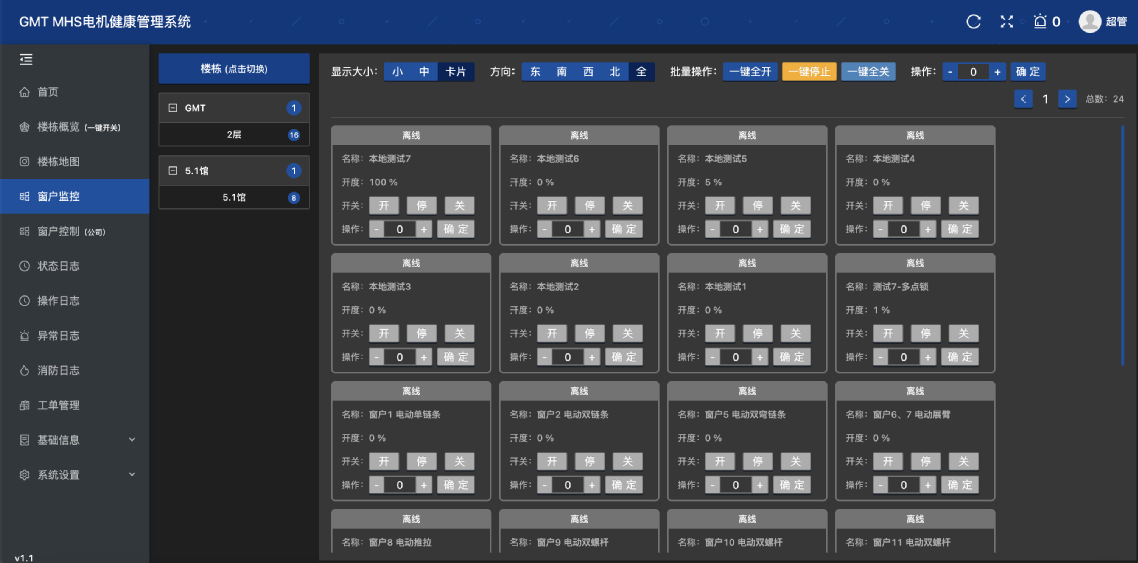Confirm the batch operation with 确定
This screenshot has width=1138, height=563.
[x=1028, y=72]
